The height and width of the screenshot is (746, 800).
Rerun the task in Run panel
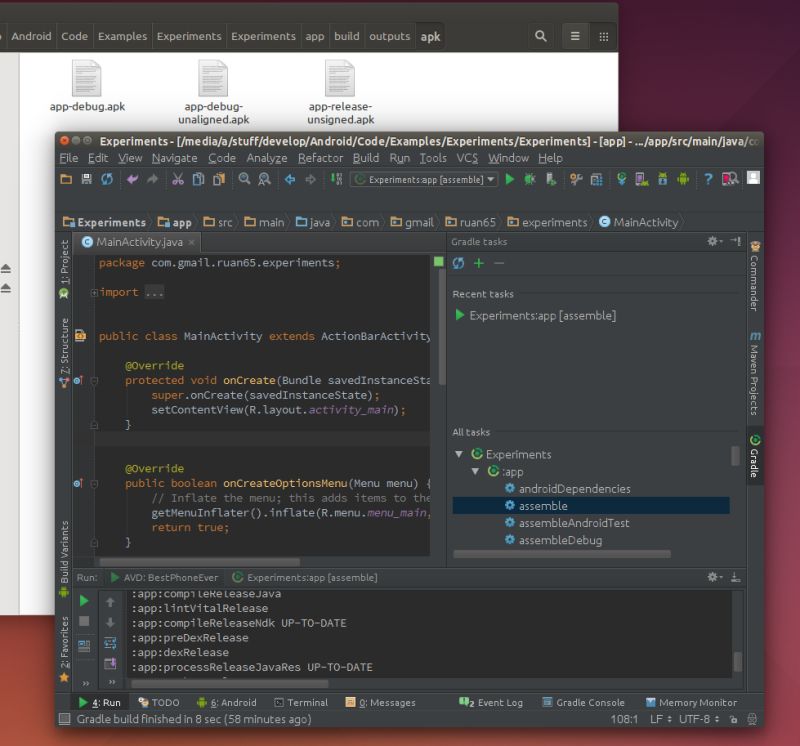pos(84,601)
